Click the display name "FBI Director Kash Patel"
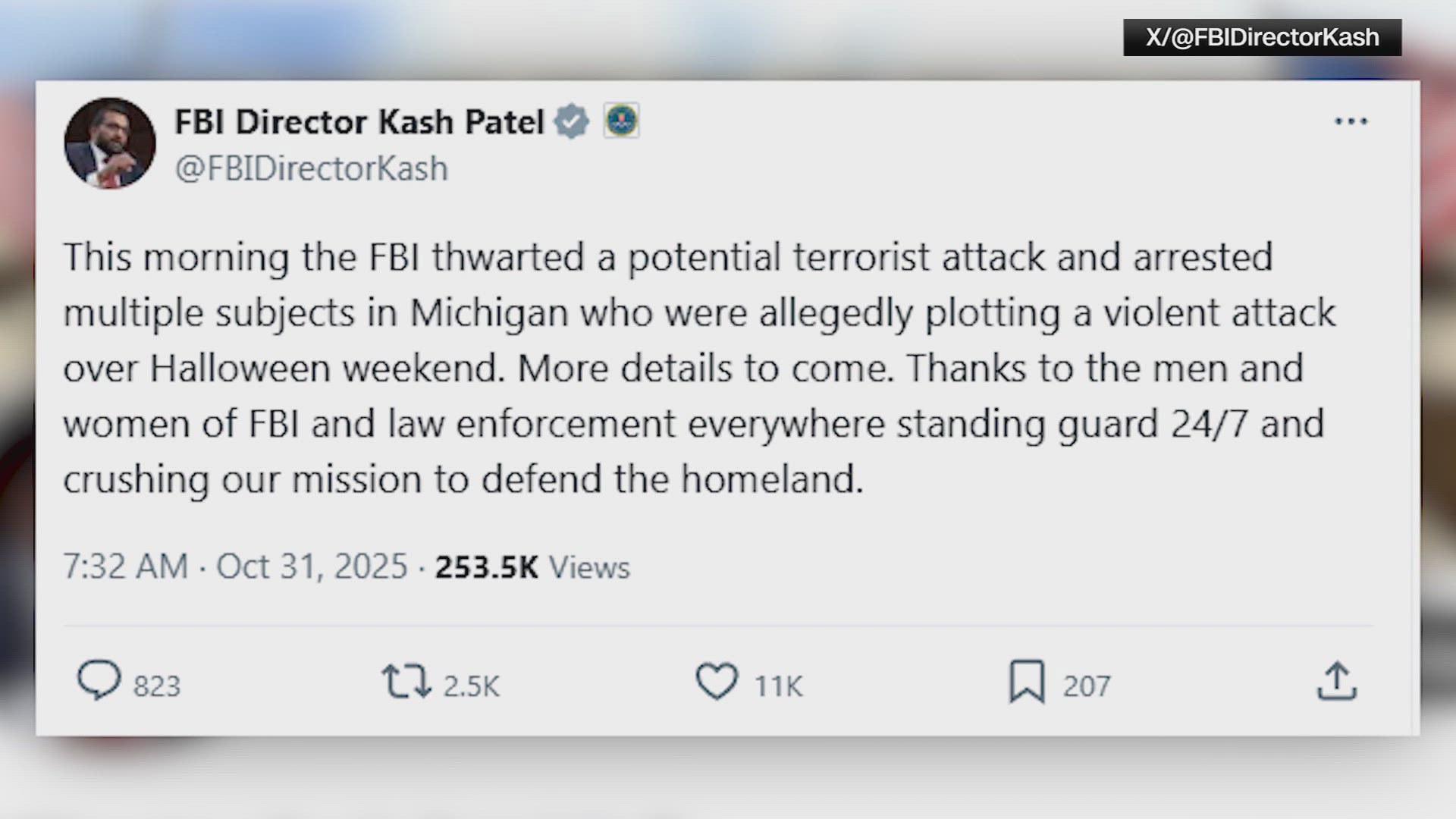Image resolution: width=1456 pixels, height=819 pixels. (359, 122)
